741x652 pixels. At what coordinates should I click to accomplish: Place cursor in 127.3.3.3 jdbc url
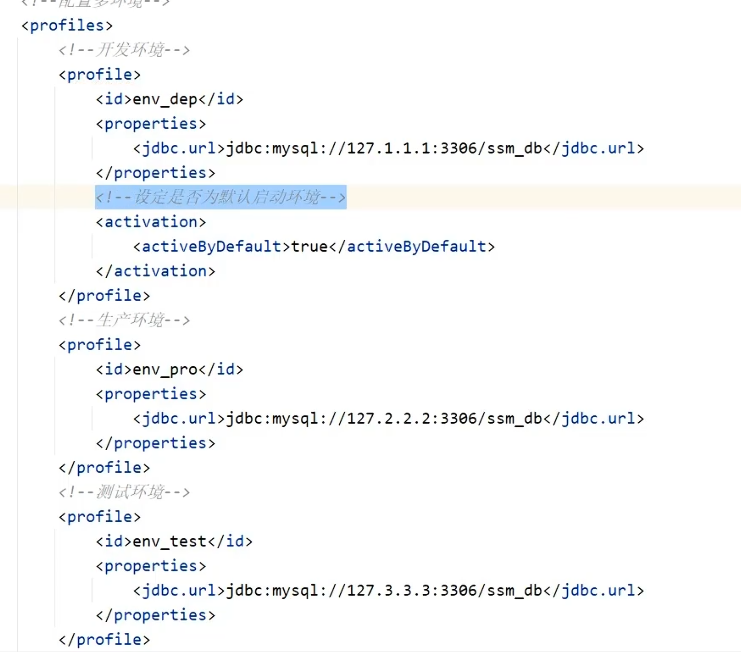click(385, 591)
